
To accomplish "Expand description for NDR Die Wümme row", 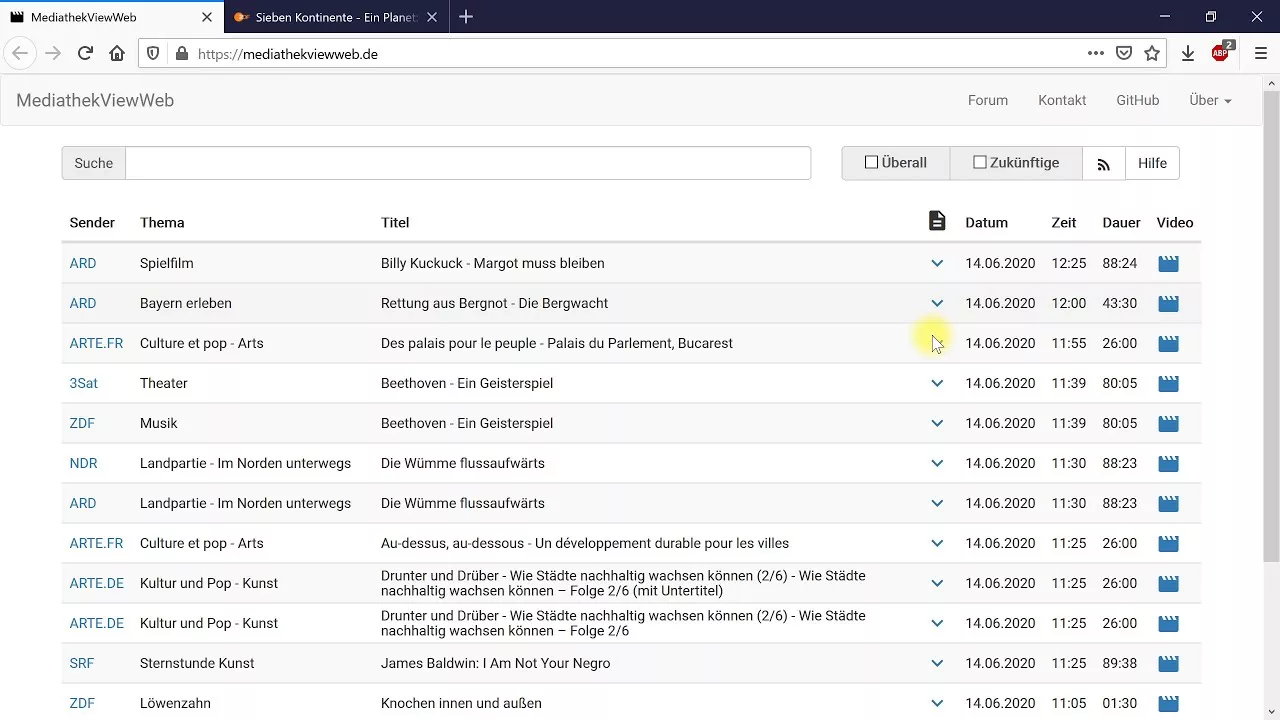I will click(937, 464).
